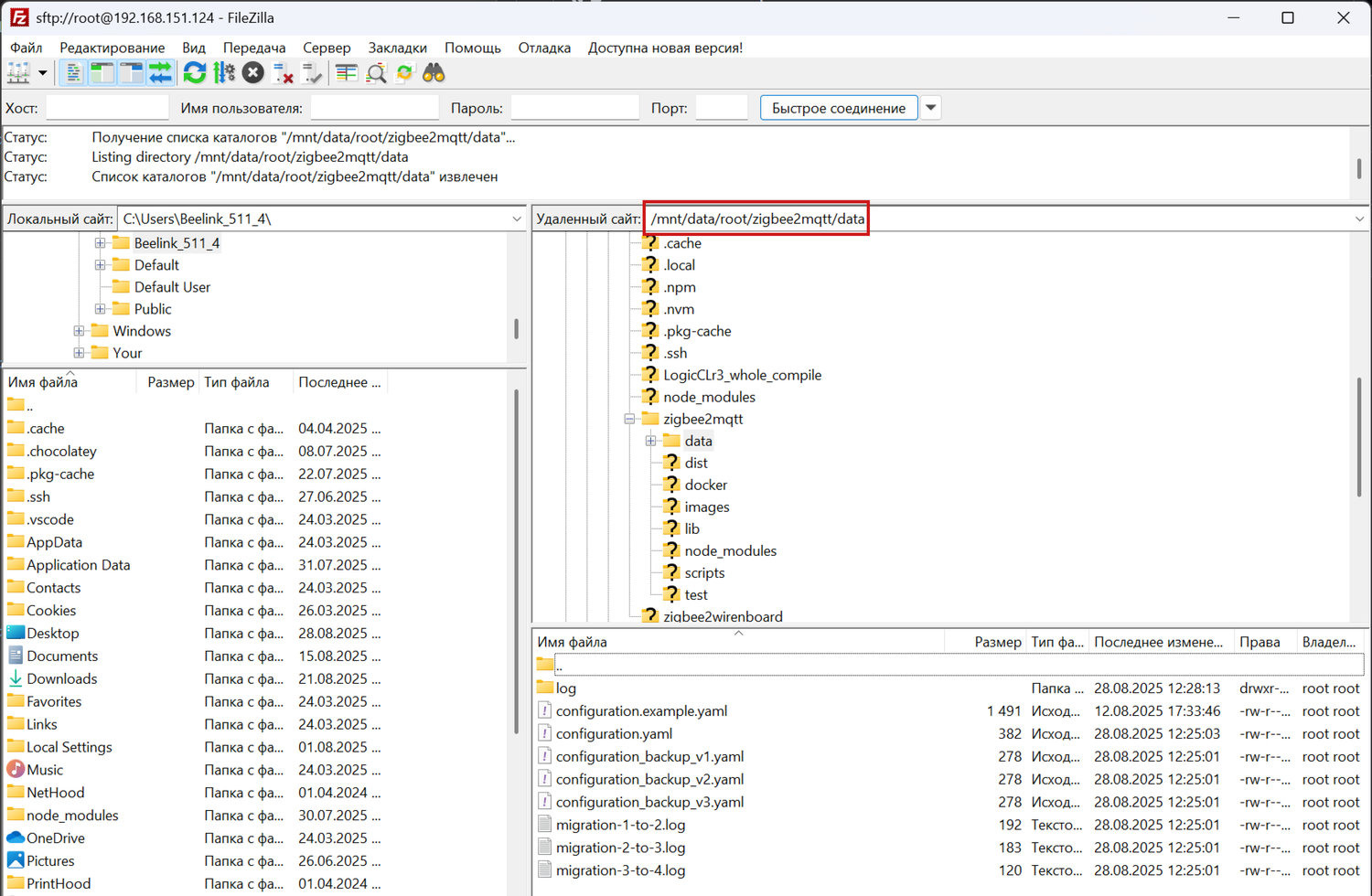This screenshot has width=1372, height=896.
Task: Search for remote files with binoculars icon
Action: click(434, 72)
